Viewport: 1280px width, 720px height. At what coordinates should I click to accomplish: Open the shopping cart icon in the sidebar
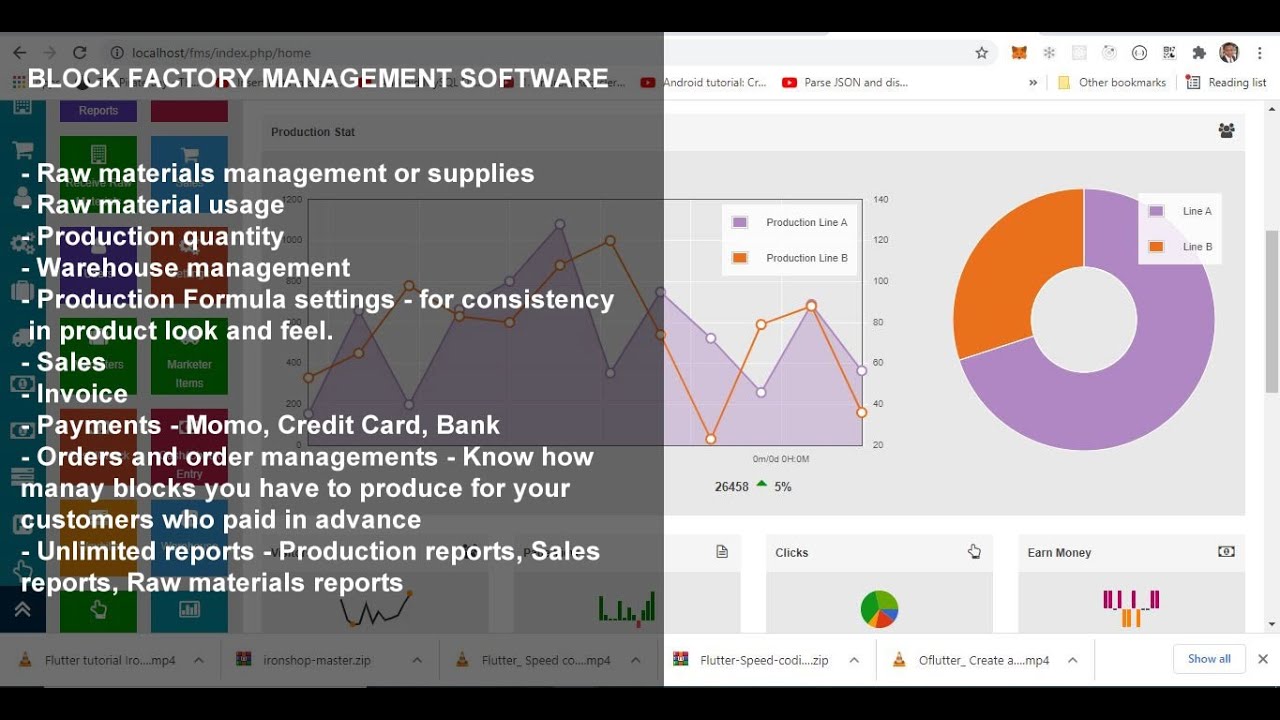point(22,151)
